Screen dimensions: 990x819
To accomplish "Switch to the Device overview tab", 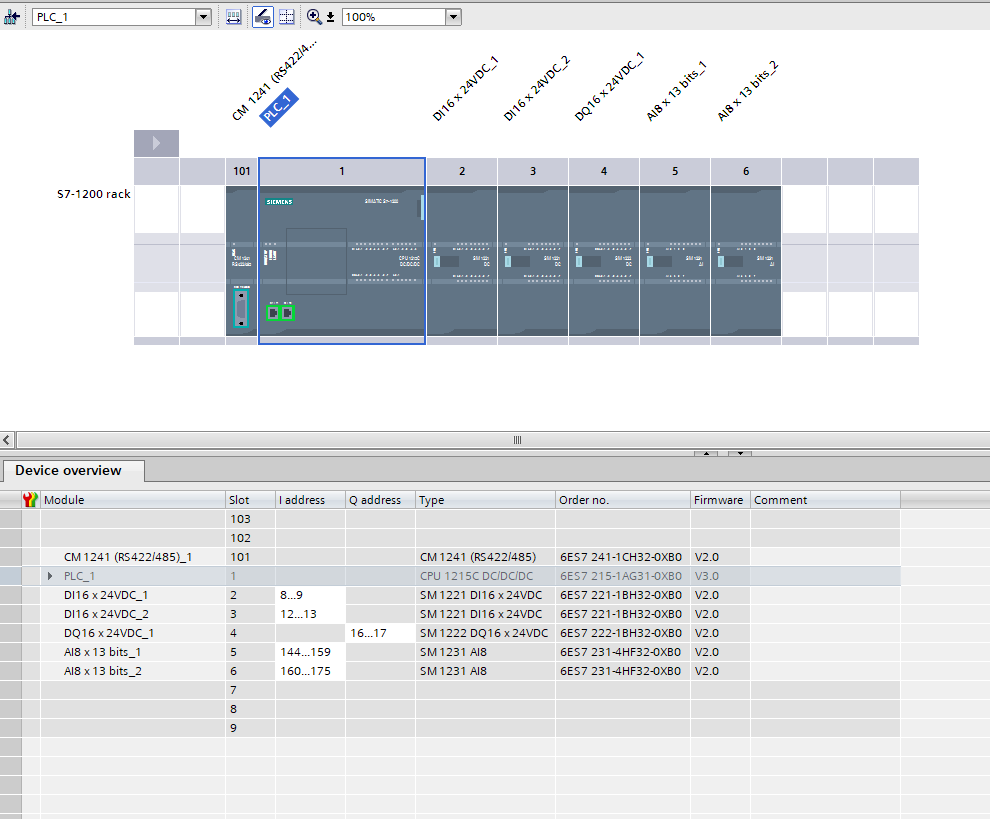I will tap(68, 471).
